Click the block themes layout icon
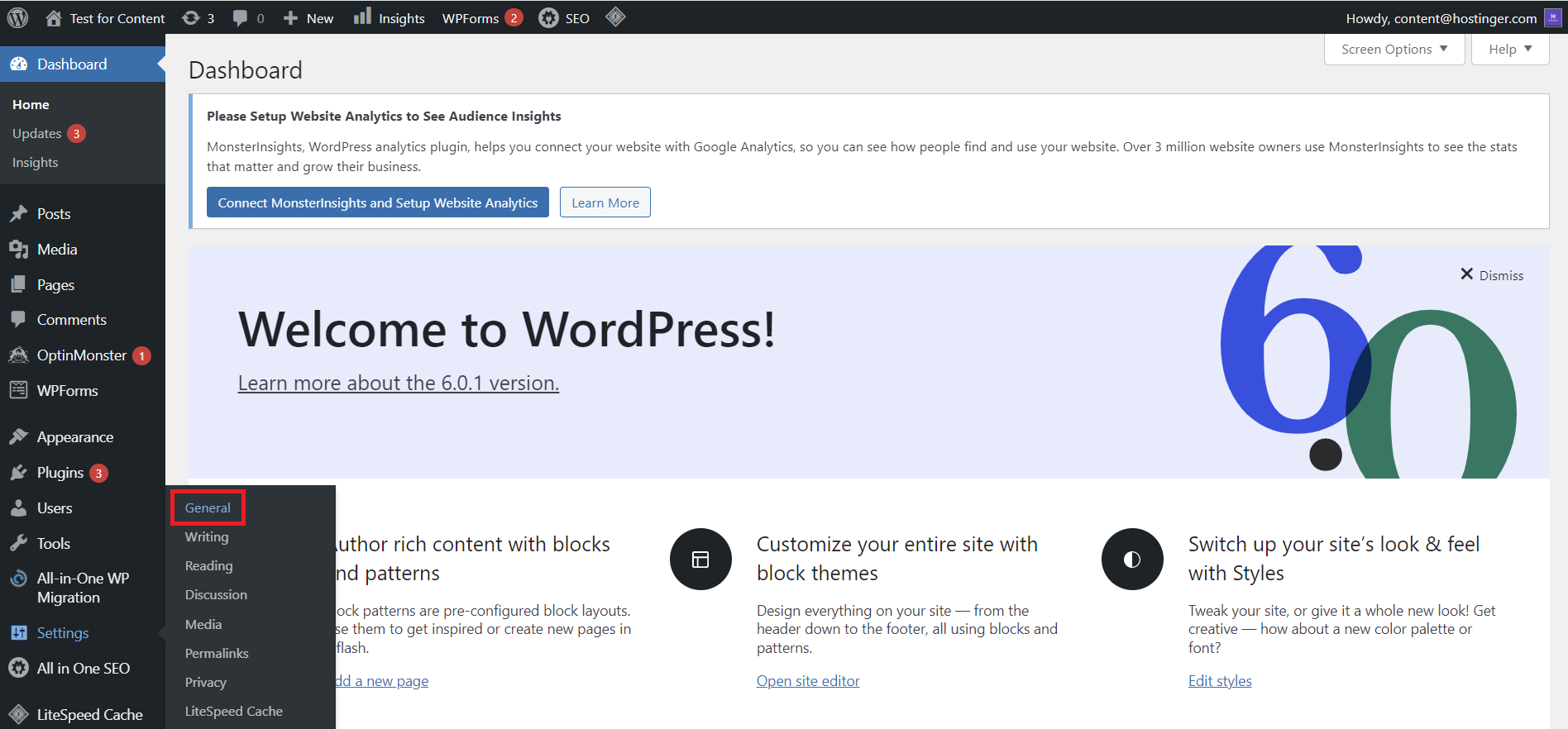 700,560
